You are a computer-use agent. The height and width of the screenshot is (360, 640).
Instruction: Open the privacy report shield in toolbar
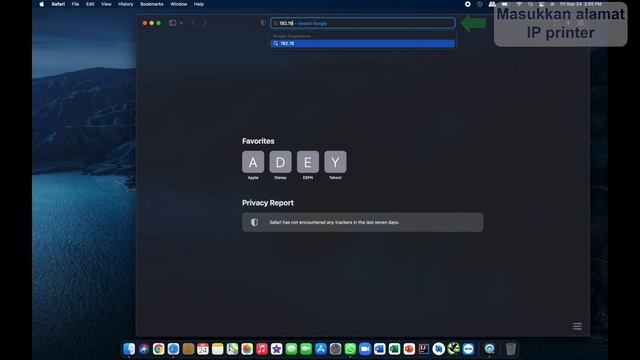point(263,23)
